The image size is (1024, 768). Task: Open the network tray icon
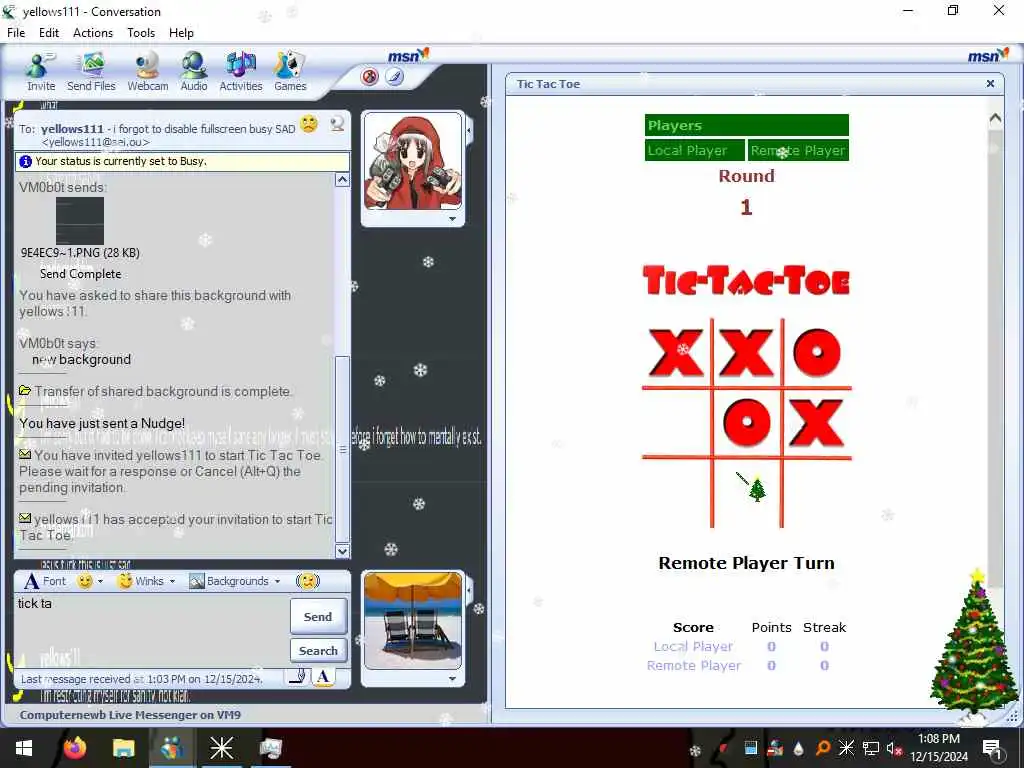pos(870,748)
